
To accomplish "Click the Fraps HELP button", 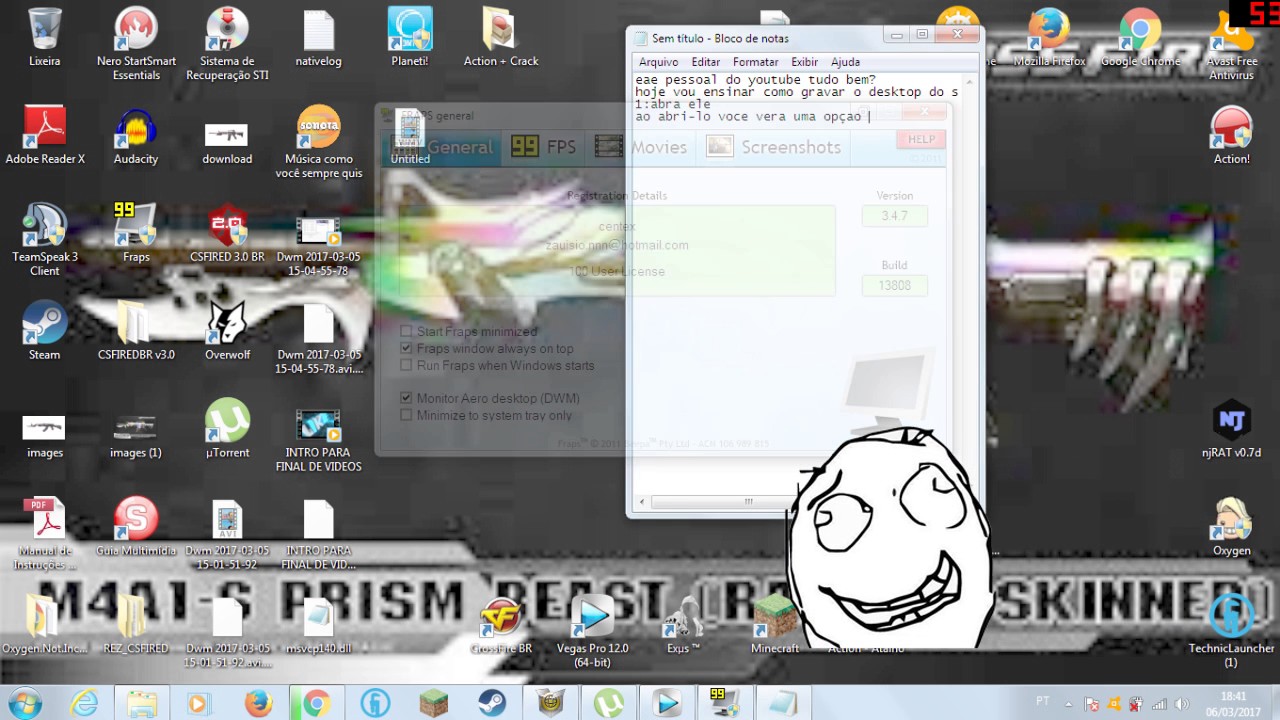I will (921, 139).
